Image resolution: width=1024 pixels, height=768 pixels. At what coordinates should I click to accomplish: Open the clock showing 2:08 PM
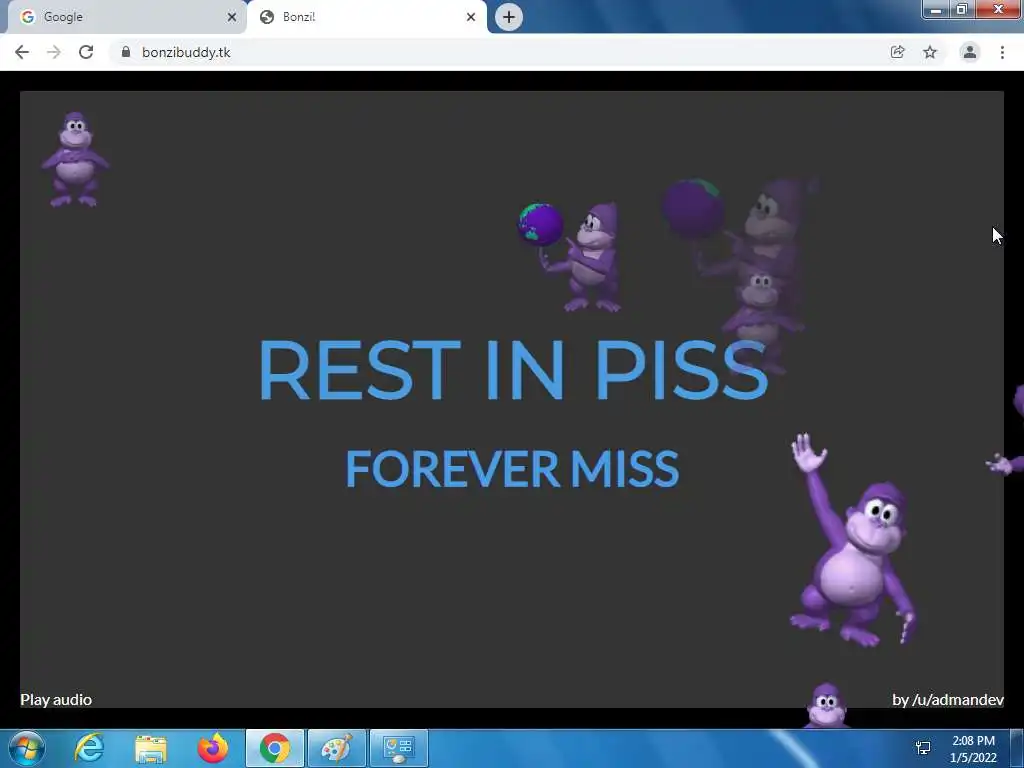coord(973,749)
